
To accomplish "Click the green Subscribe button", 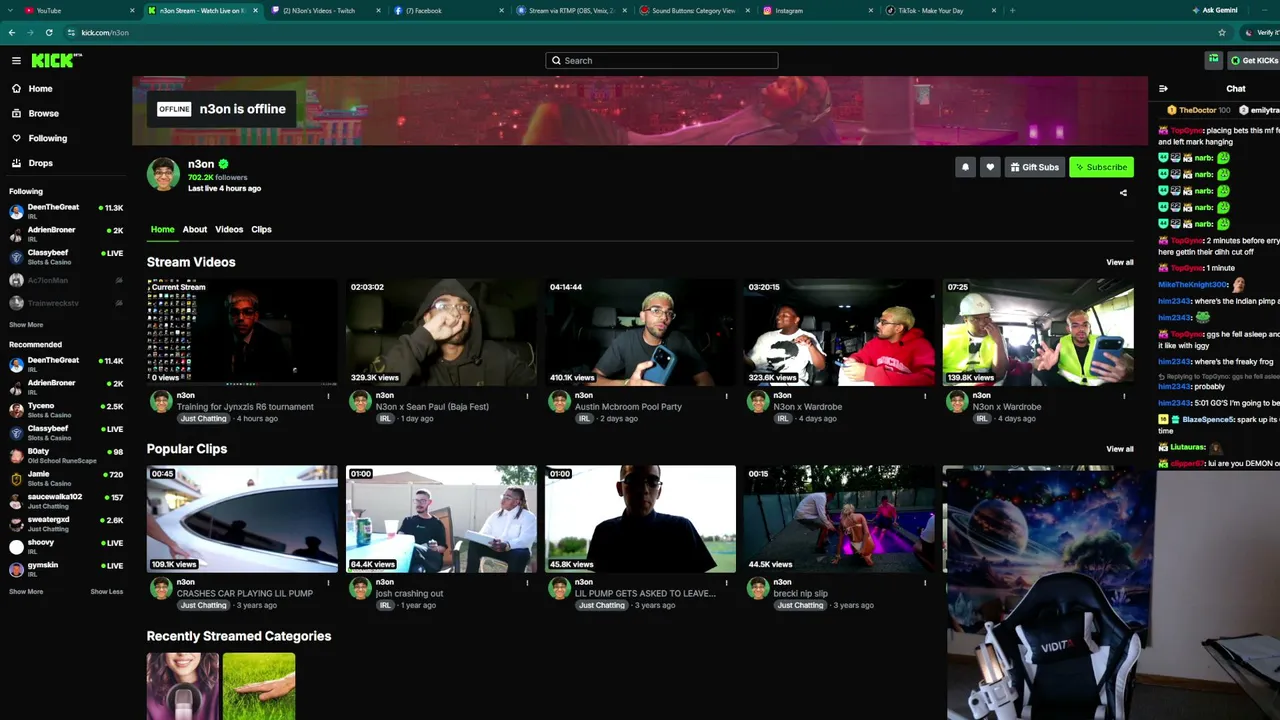I will point(1101,167).
